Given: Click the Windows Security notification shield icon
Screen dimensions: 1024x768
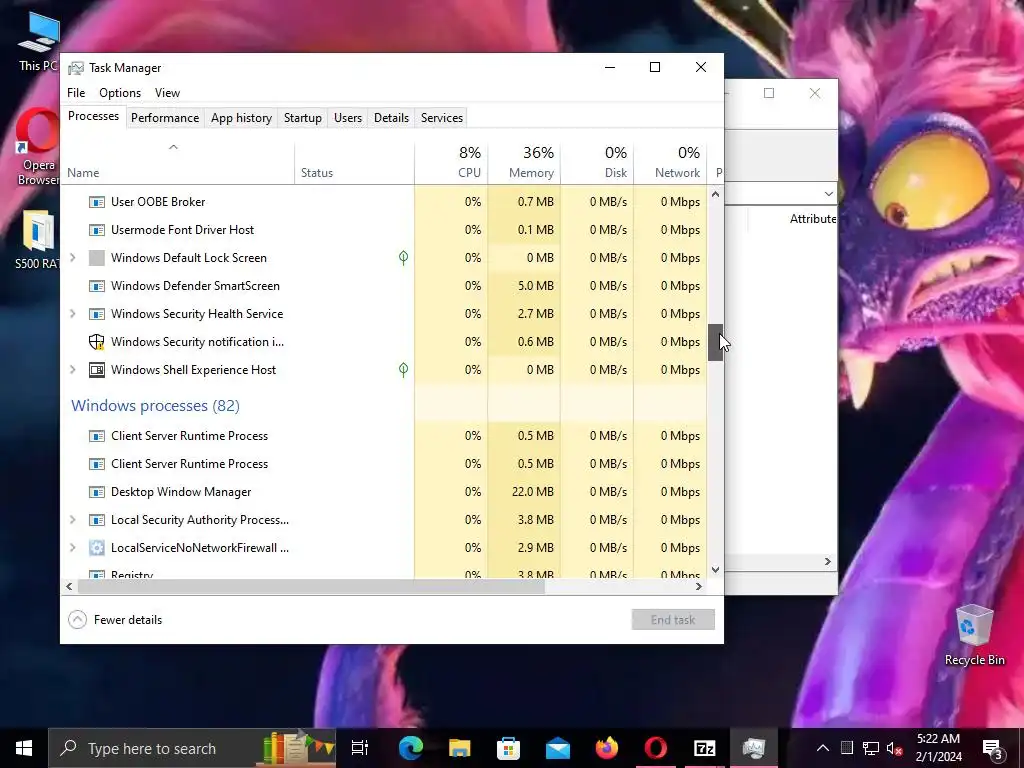Looking at the screenshot, I should click(97, 342).
